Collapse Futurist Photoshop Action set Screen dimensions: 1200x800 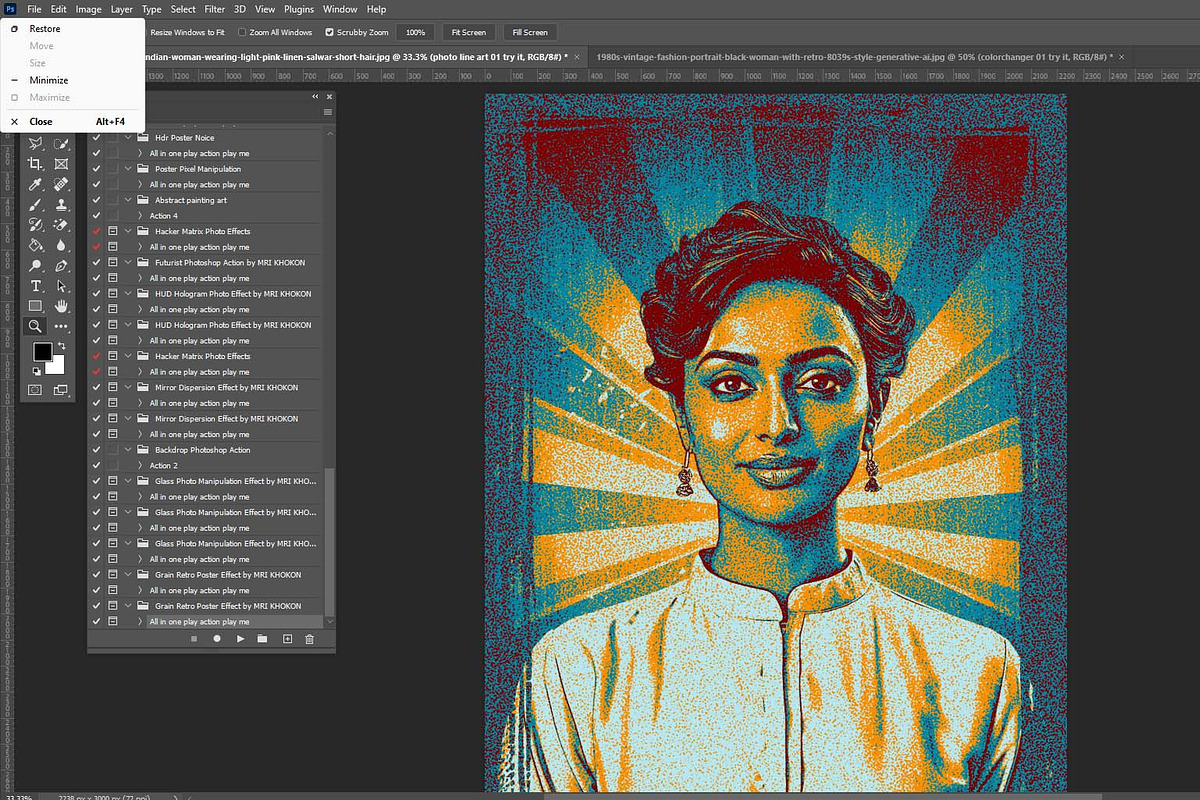click(x=129, y=262)
